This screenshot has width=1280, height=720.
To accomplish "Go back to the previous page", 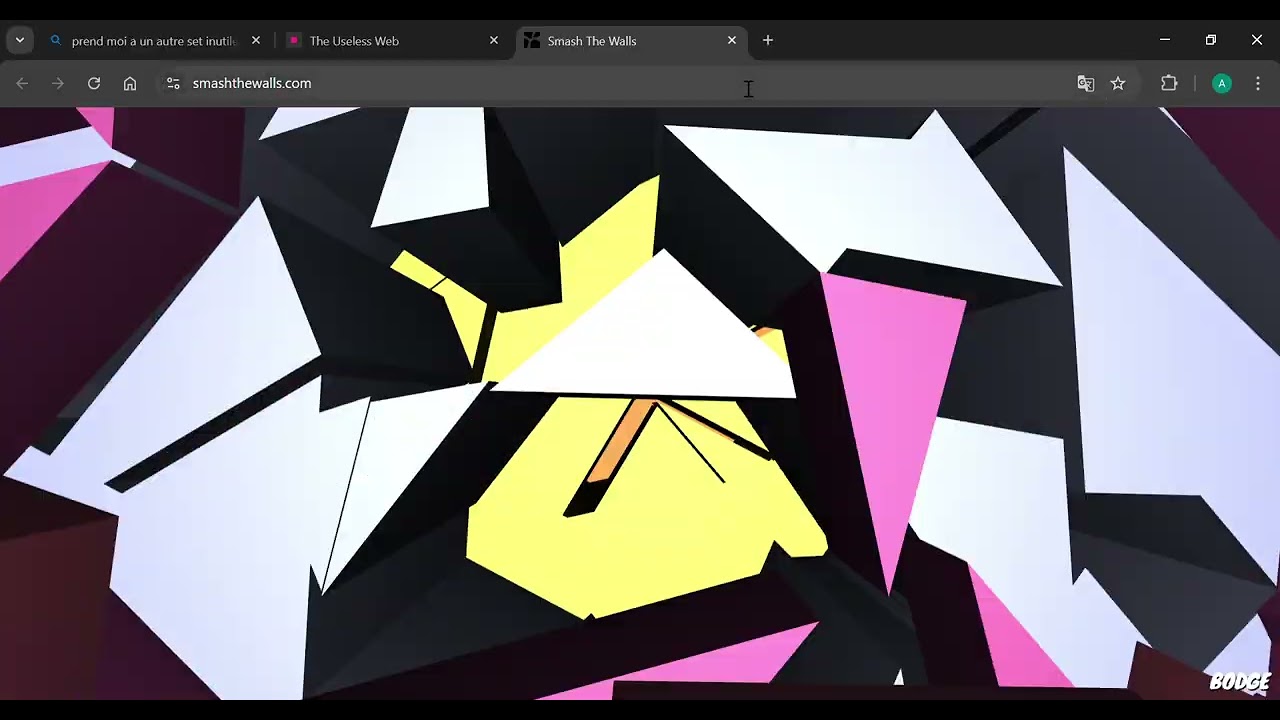I will [x=22, y=84].
